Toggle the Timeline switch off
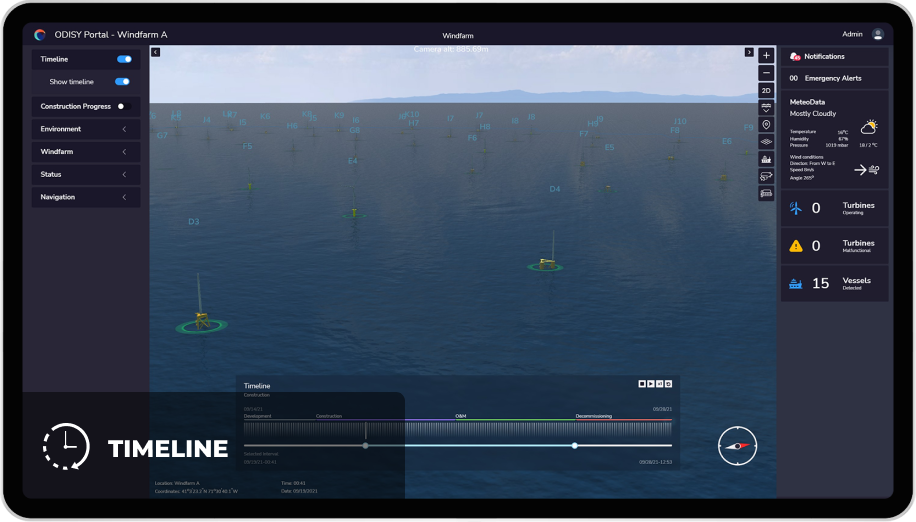Viewport: 916px width, 522px height. coord(124,59)
